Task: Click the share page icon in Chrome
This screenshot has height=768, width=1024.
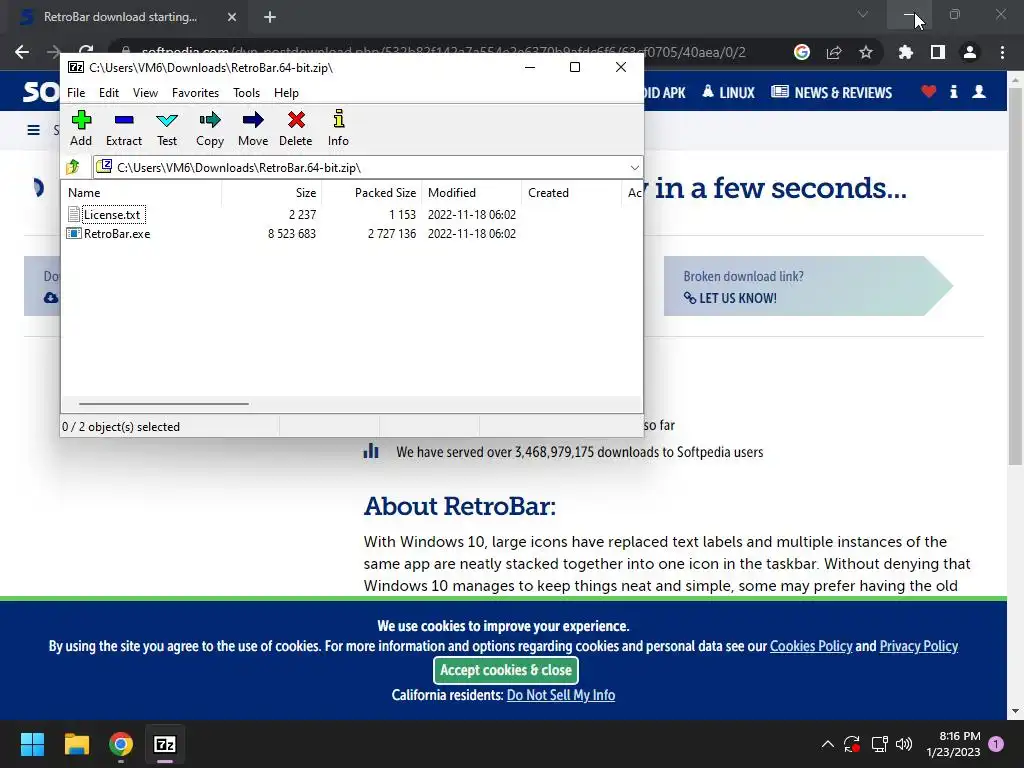Action: click(x=834, y=52)
